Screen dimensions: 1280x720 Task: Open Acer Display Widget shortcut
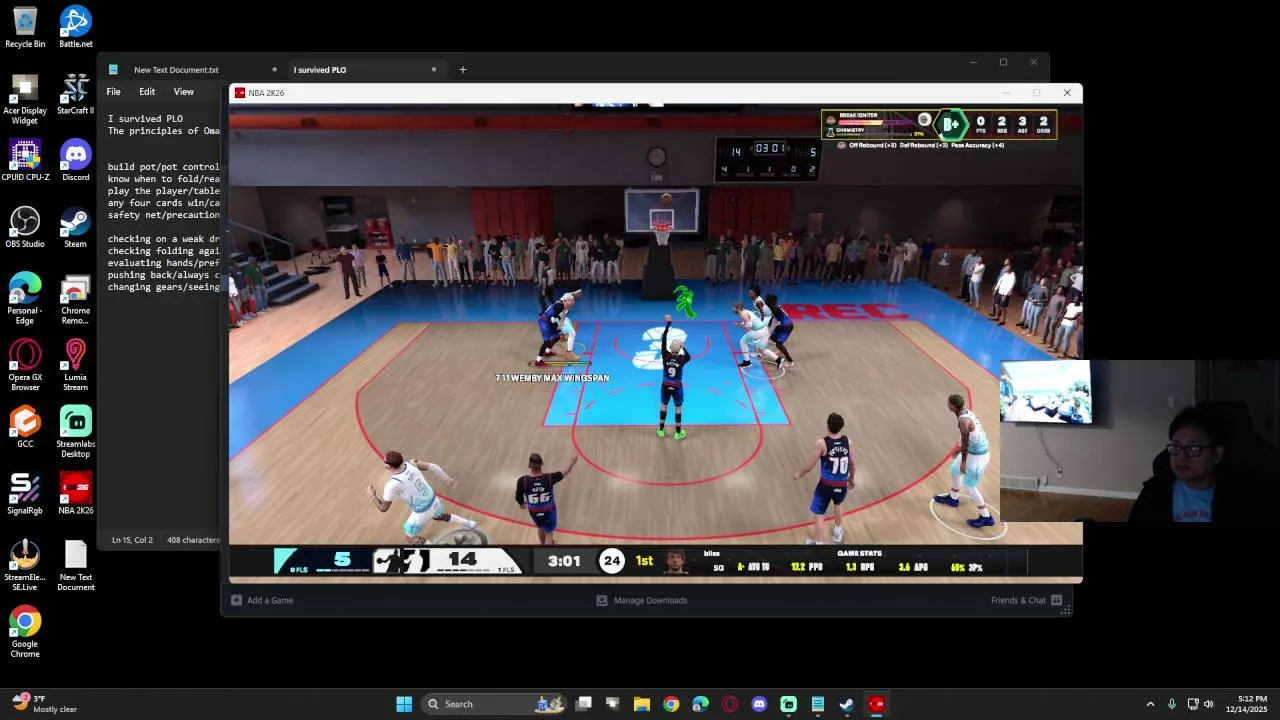click(25, 99)
